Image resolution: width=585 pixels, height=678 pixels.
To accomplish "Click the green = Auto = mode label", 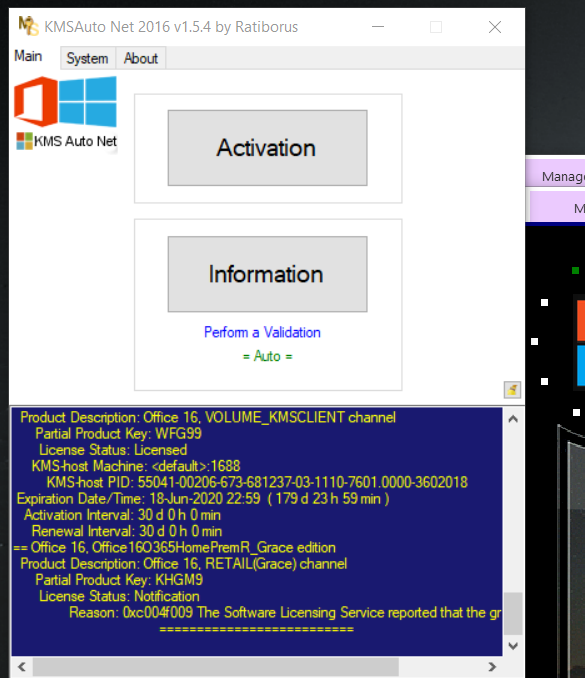I will [267, 356].
